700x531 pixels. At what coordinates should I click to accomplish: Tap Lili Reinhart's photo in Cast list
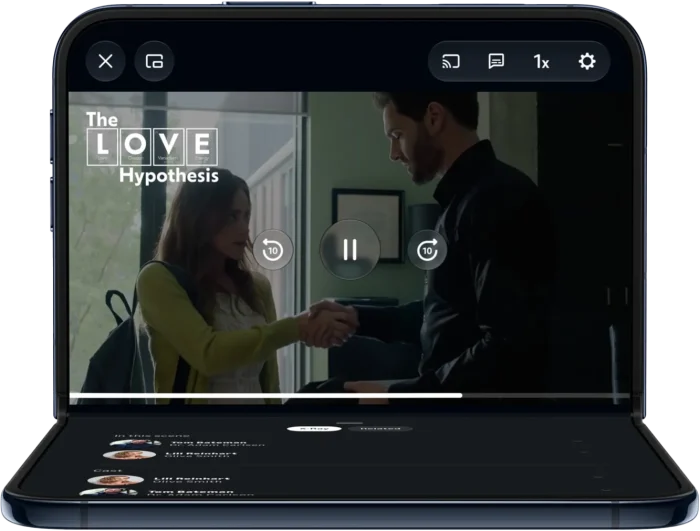(x=115, y=481)
